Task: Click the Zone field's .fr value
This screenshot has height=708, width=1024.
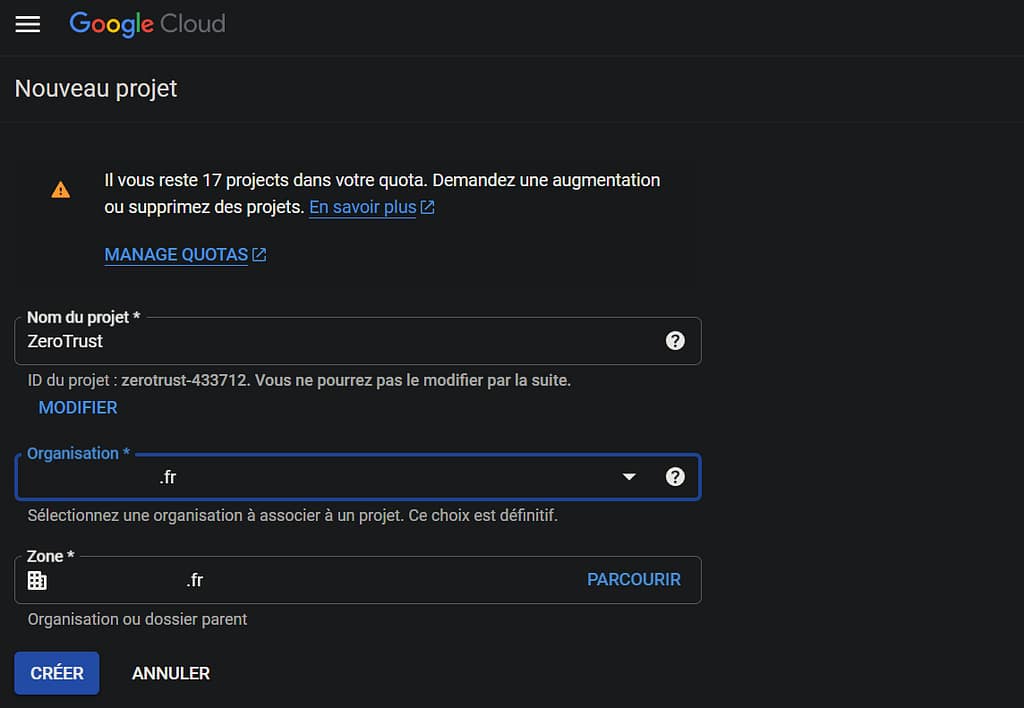Action: tap(195, 580)
